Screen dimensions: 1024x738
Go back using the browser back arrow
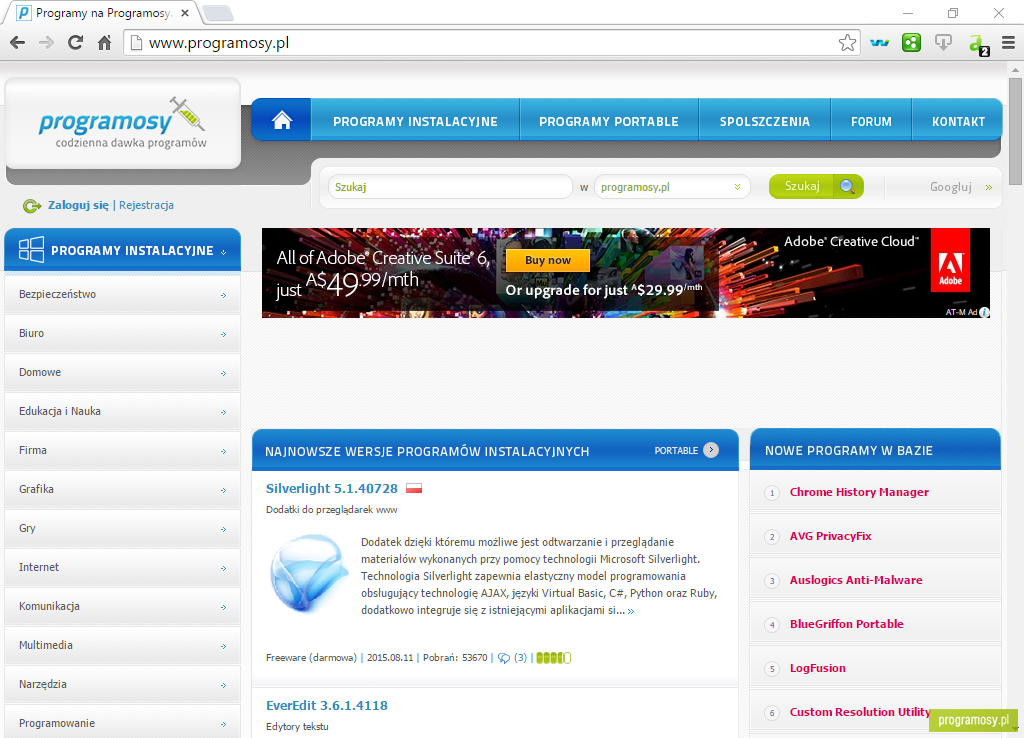pos(18,43)
